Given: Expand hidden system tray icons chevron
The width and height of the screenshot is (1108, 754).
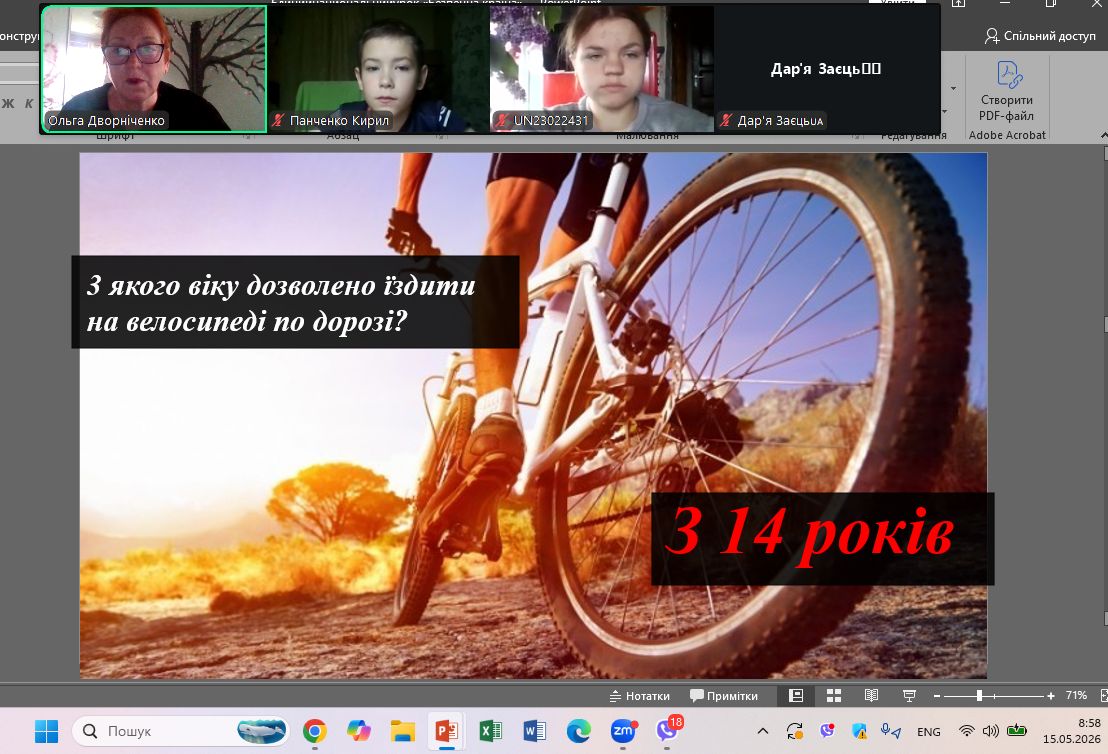Looking at the screenshot, I should pos(762,731).
